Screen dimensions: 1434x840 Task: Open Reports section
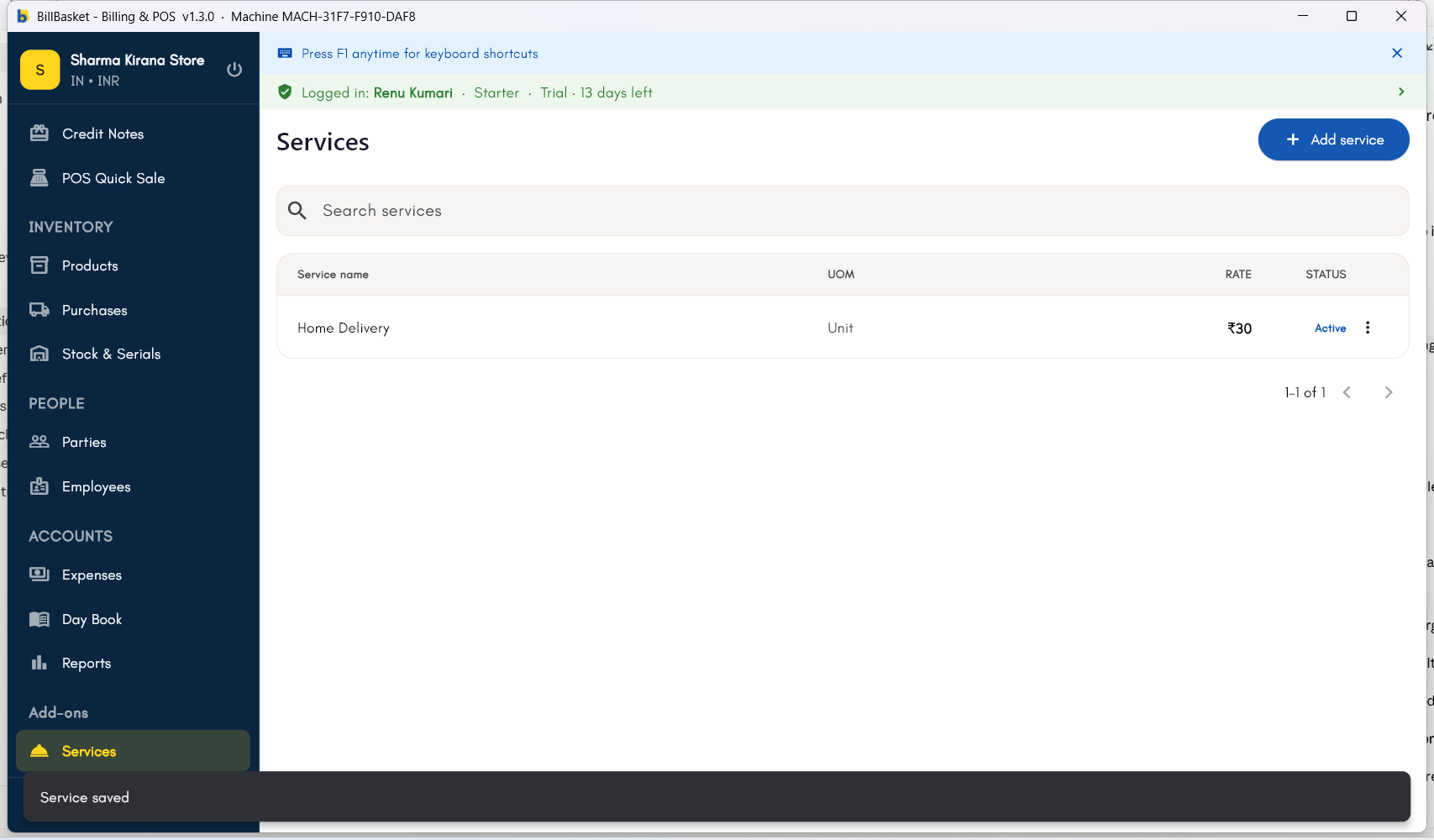point(133,663)
